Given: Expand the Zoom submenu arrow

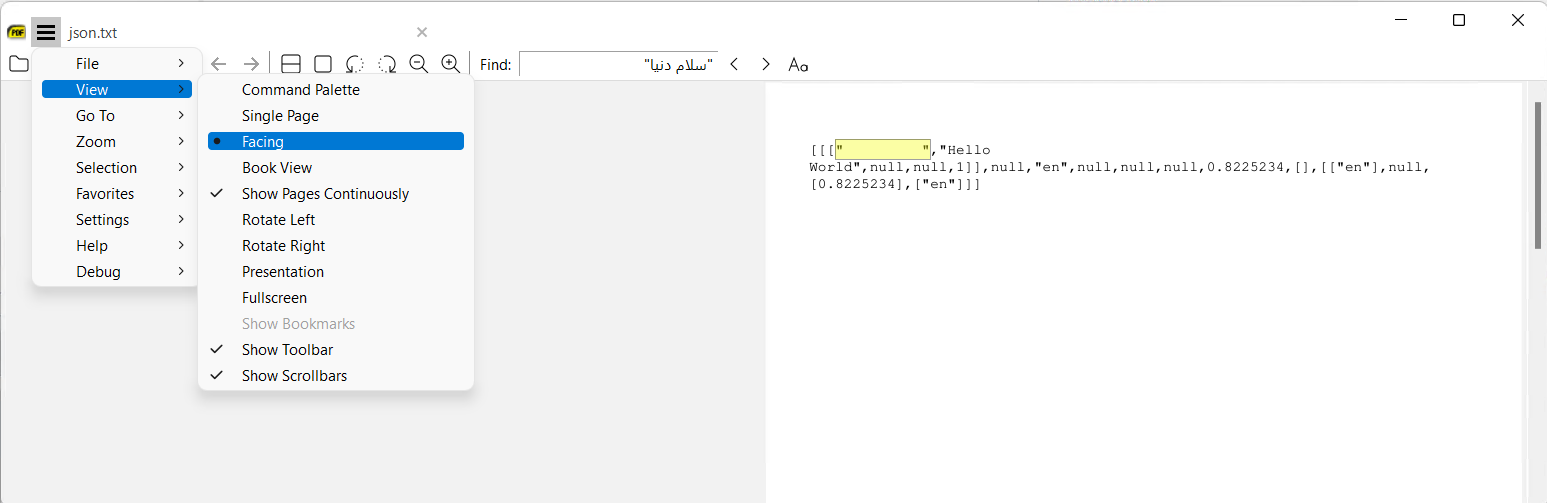Looking at the screenshot, I should (181, 141).
